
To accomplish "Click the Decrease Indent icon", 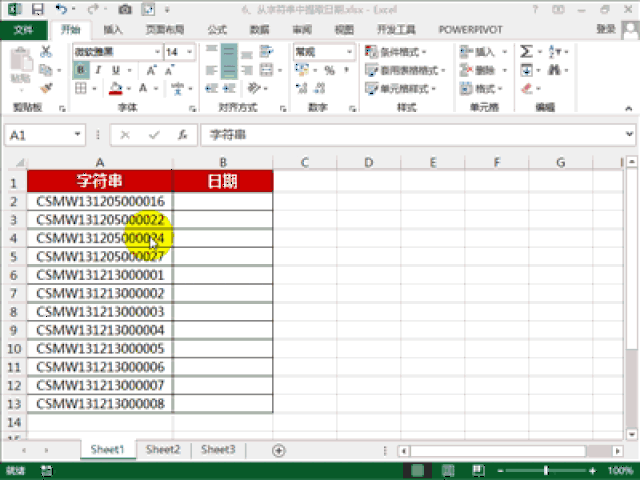I will click(211, 88).
